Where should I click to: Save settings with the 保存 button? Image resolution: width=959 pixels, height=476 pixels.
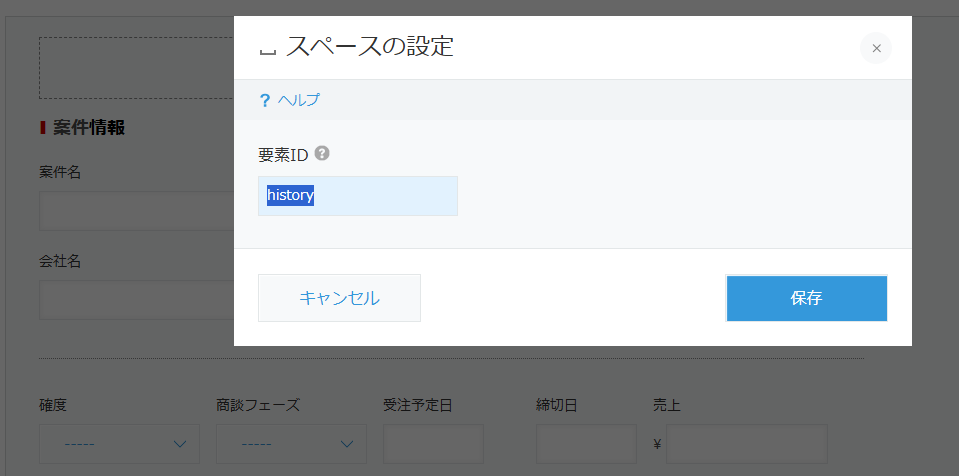pos(806,298)
